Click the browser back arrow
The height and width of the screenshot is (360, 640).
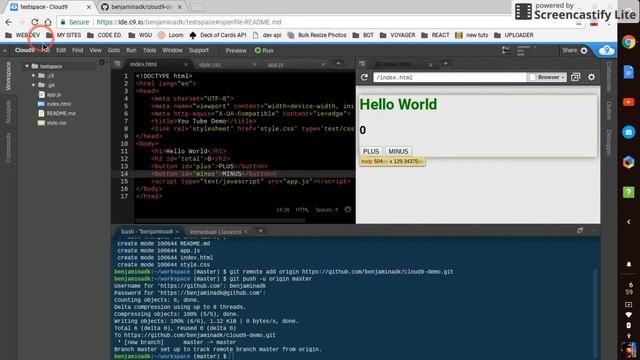pyautogui.click(x=9, y=22)
